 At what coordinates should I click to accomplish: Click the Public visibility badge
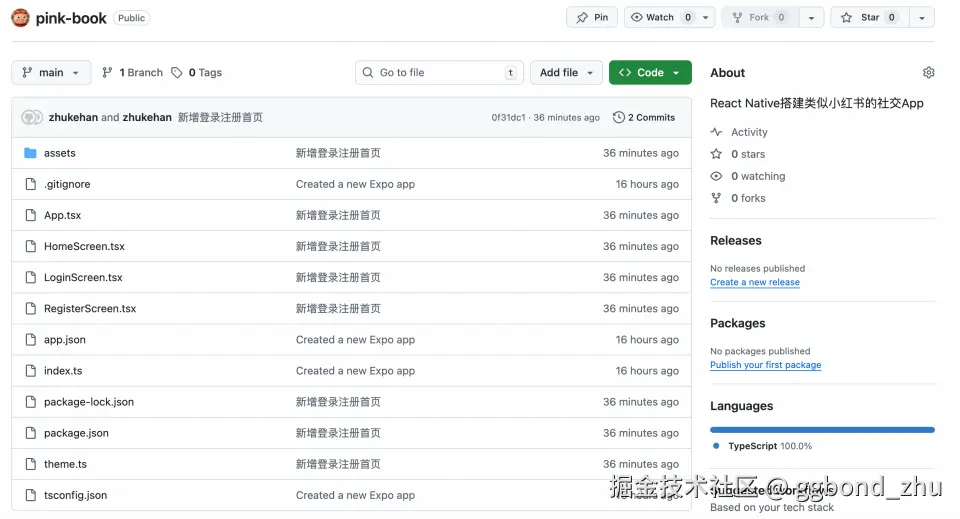pos(131,18)
